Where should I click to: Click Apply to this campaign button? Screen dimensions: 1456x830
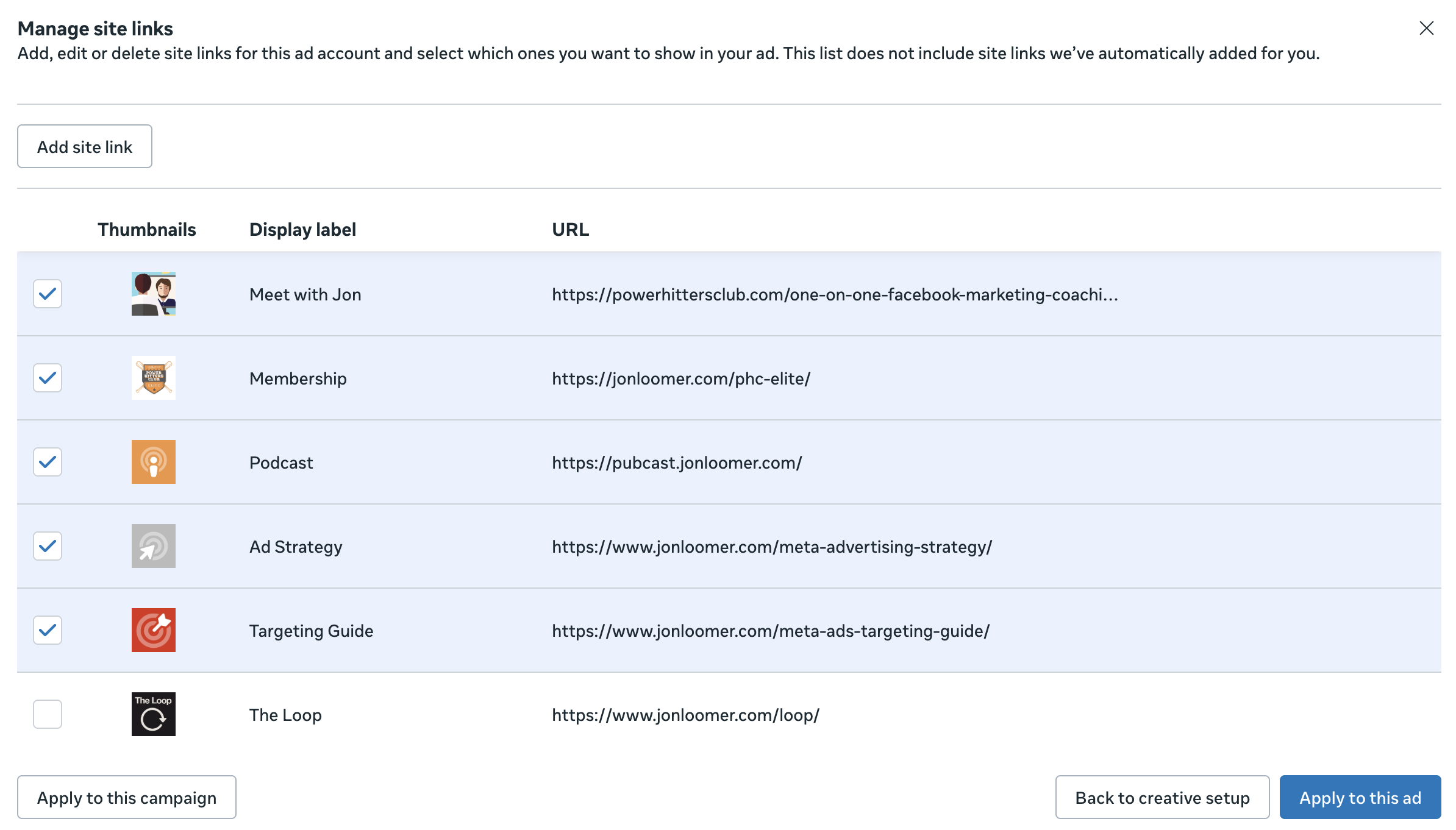[x=126, y=797]
